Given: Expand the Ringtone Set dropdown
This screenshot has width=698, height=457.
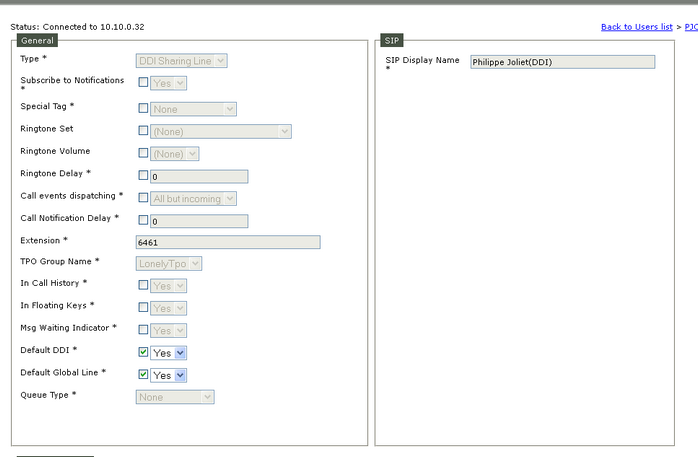Looking at the screenshot, I should coord(221,131).
